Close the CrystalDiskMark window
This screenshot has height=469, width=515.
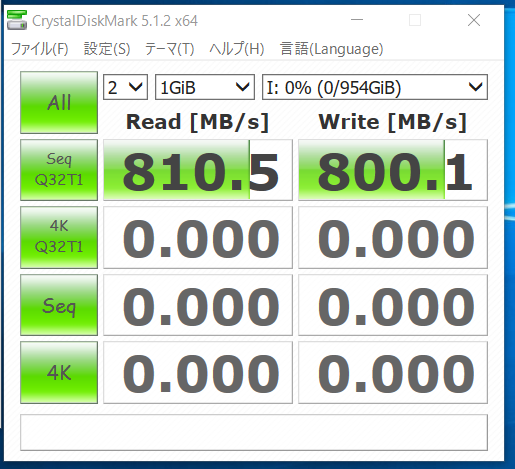[x=474, y=20]
